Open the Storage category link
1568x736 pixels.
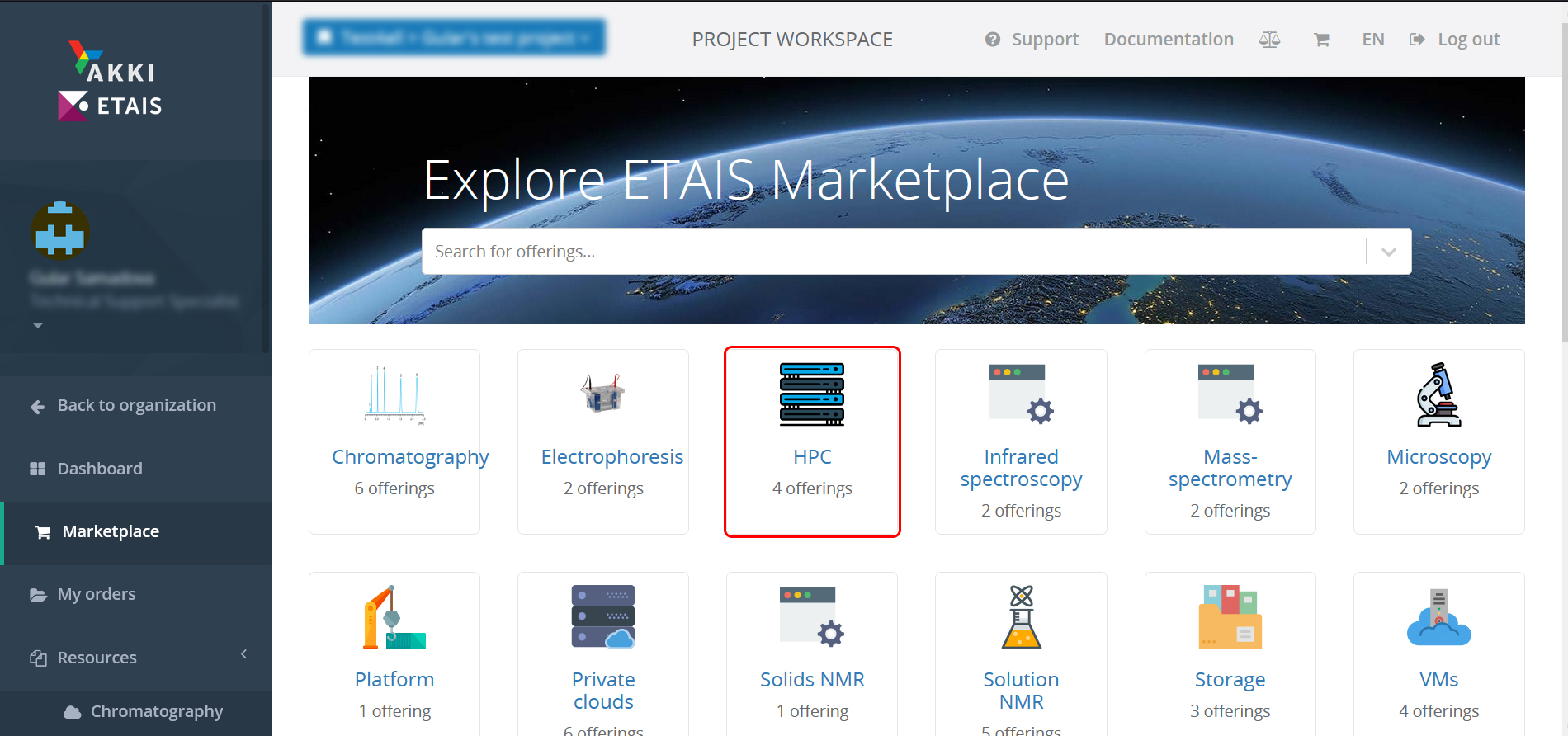(x=1230, y=680)
